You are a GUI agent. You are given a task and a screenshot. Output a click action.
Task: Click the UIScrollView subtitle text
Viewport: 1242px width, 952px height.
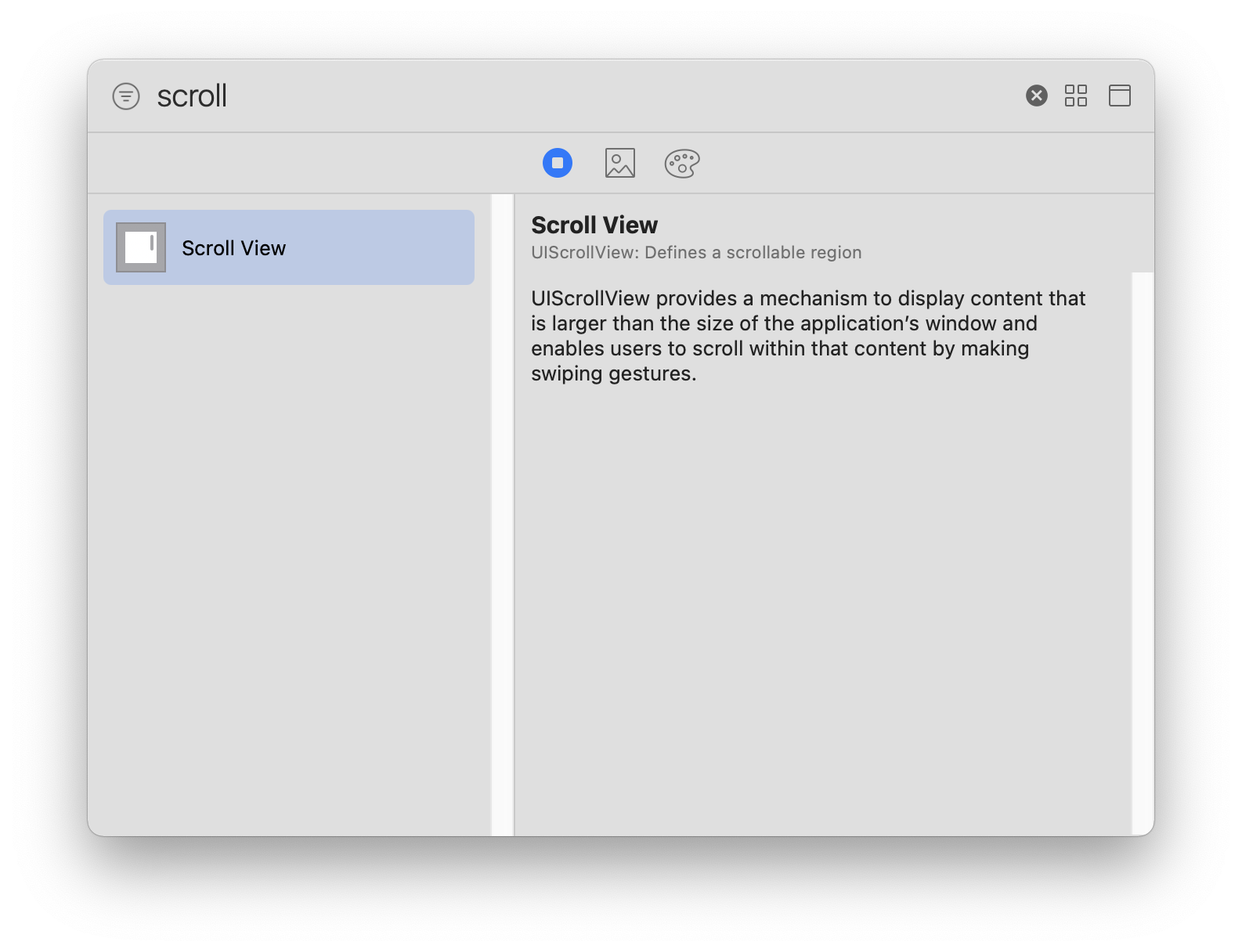[696, 252]
